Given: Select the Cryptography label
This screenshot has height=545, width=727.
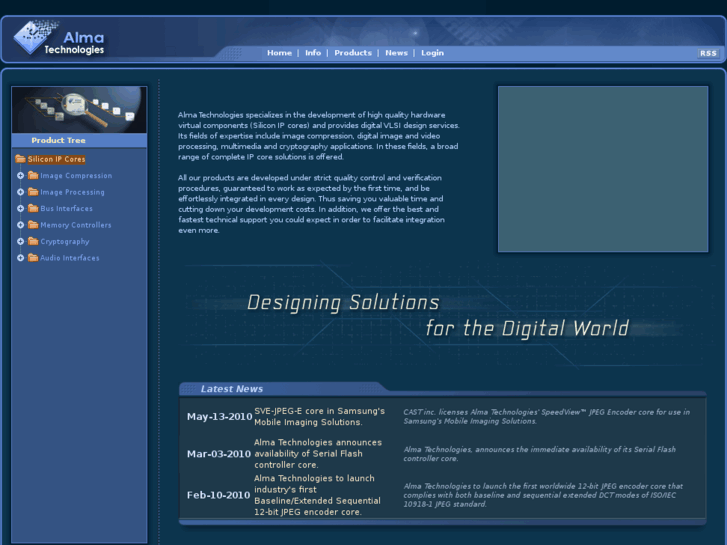Looking at the screenshot, I should (x=64, y=242).
